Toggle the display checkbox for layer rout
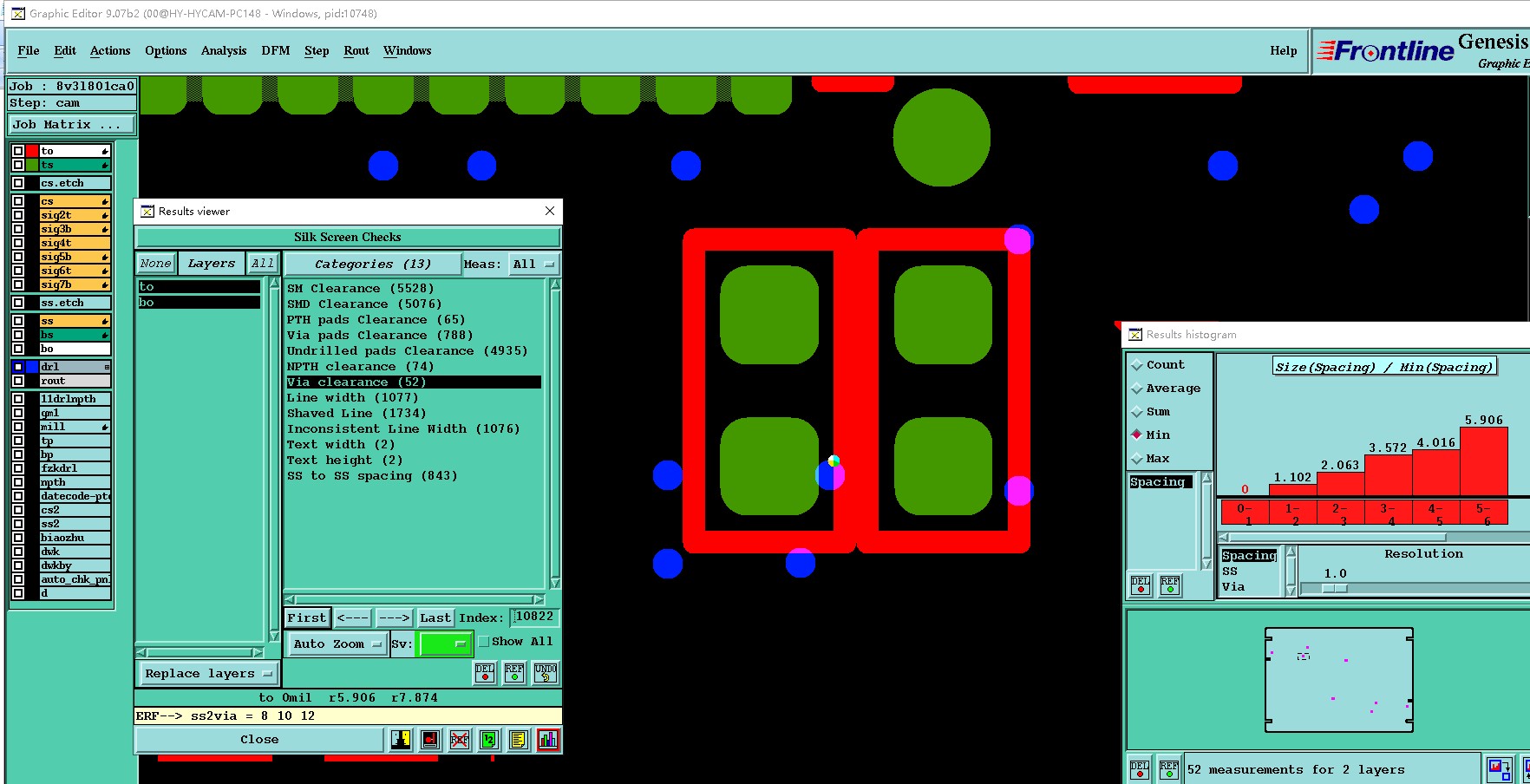This screenshot has height=784, width=1530. coord(17,381)
